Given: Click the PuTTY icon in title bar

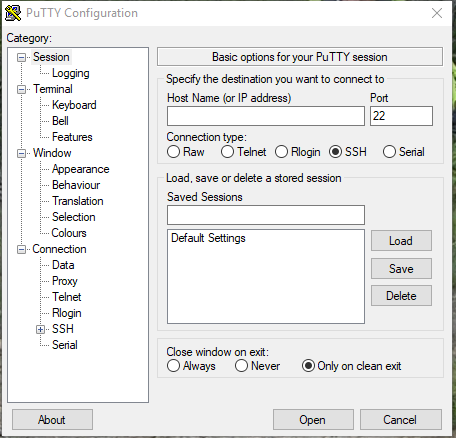Looking at the screenshot, I should coord(13,13).
